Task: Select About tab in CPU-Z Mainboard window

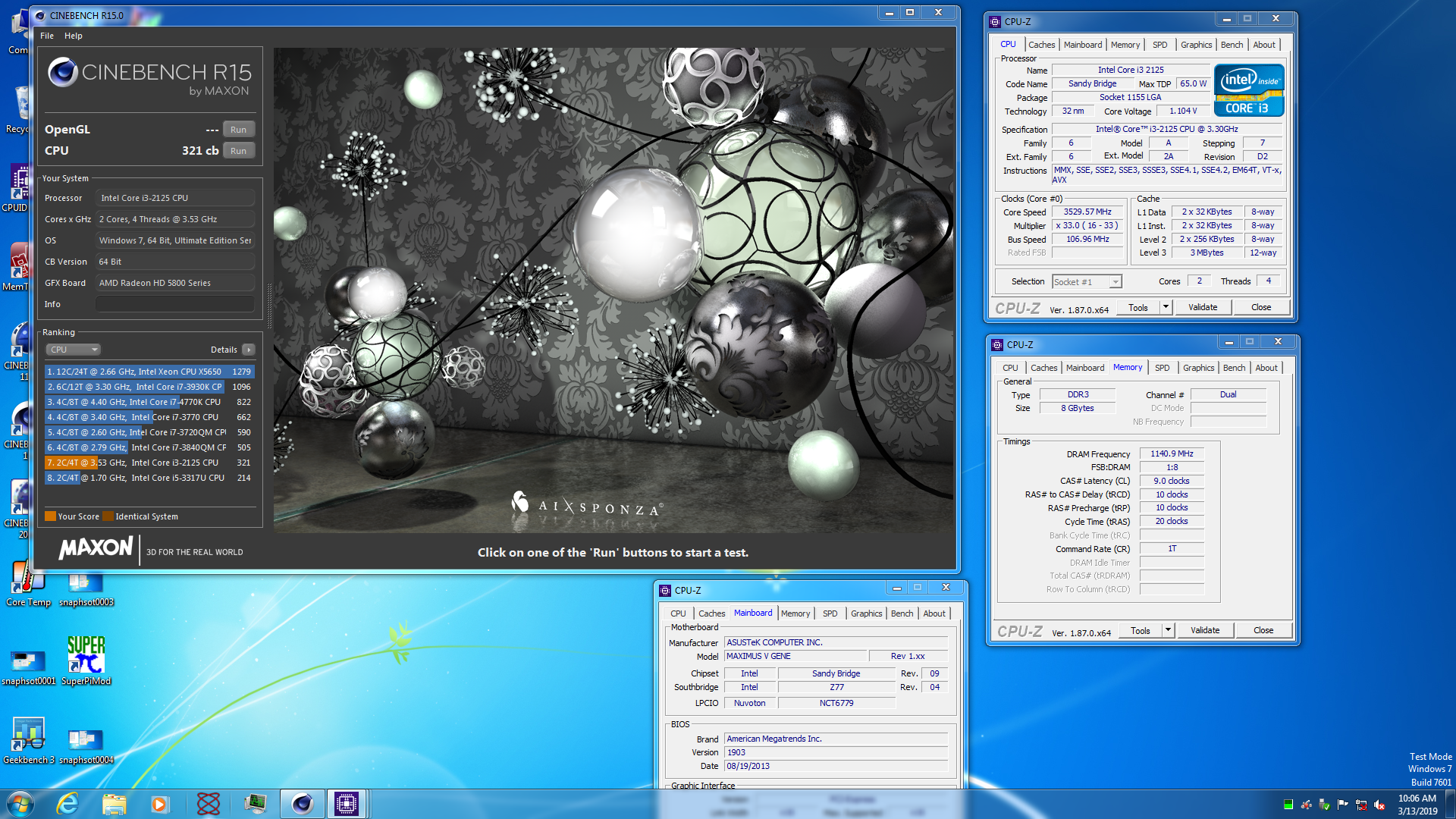Action: pyautogui.click(x=934, y=613)
